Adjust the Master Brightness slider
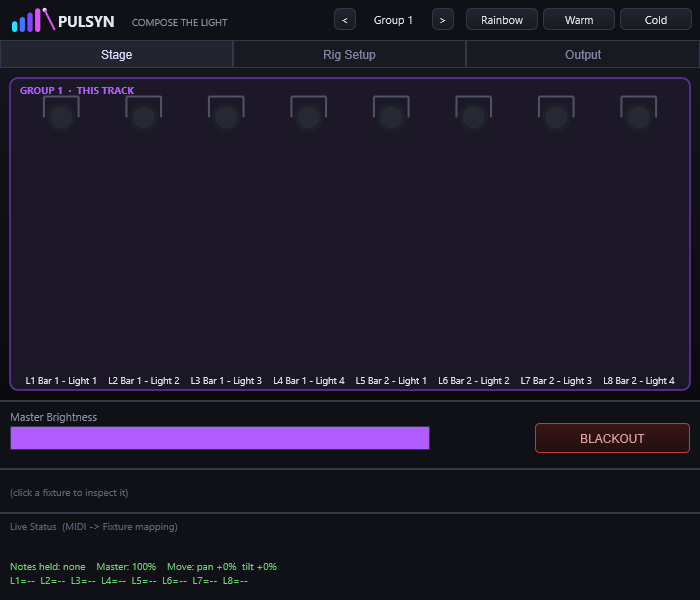Image resolution: width=700 pixels, height=600 pixels. click(x=220, y=438)
